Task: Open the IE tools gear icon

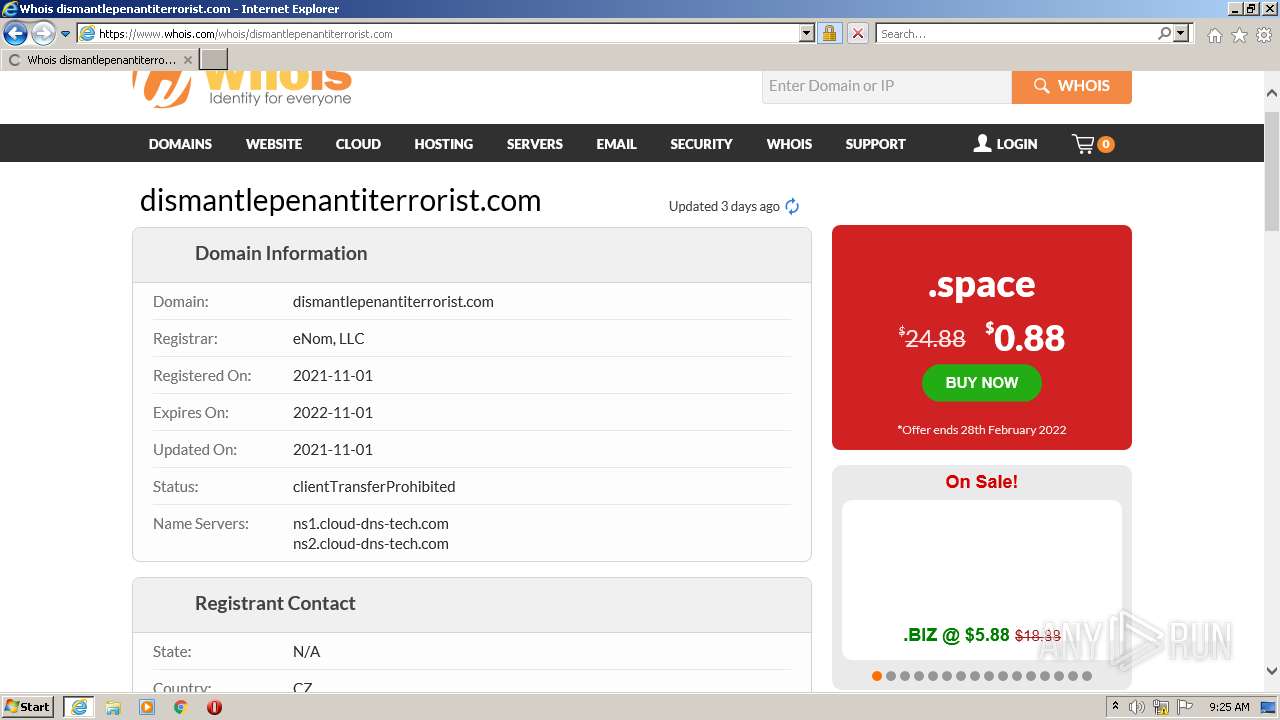Action: pyautogui.click(x=1264, y=35)
